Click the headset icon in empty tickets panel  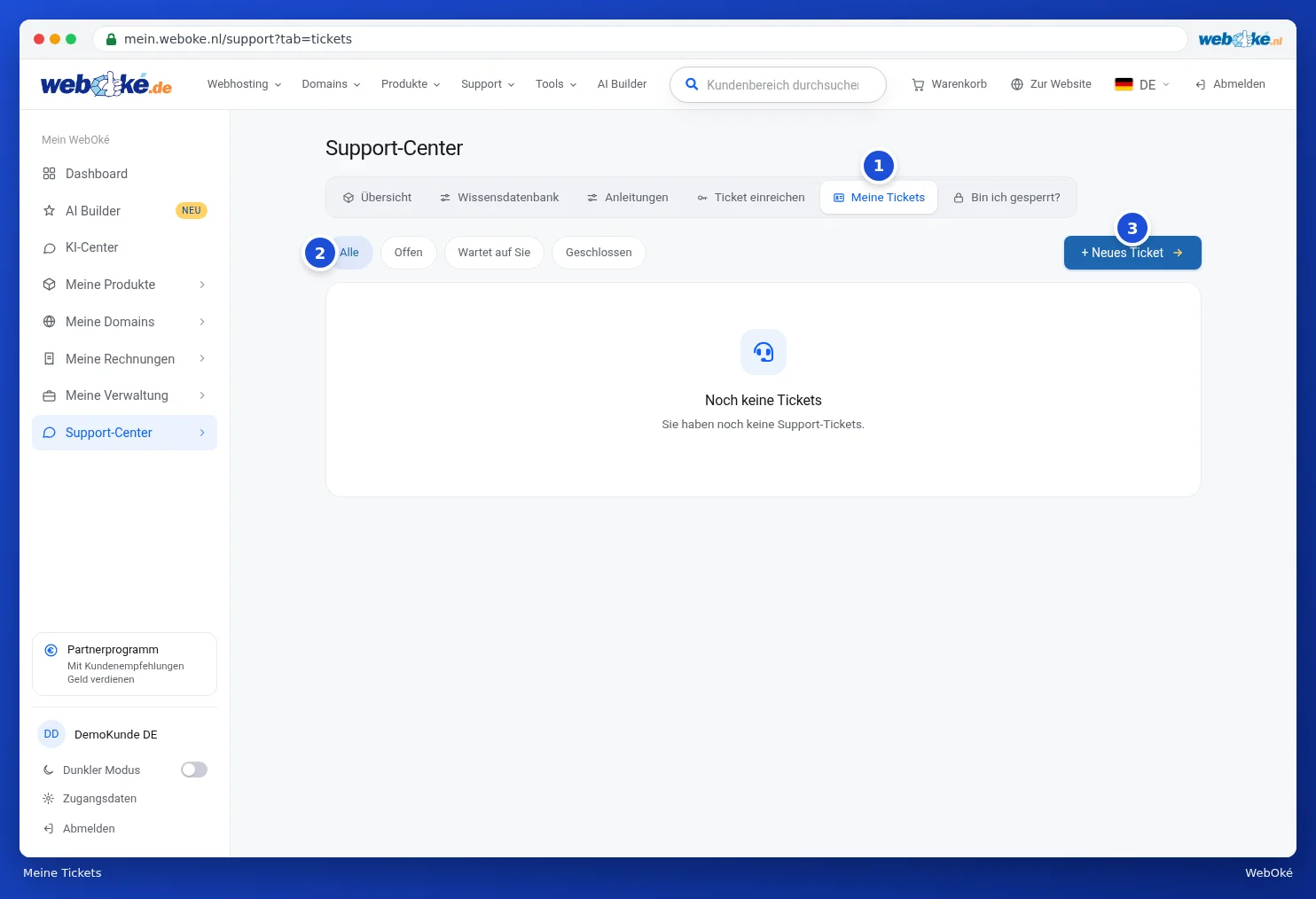coord(764,352)
